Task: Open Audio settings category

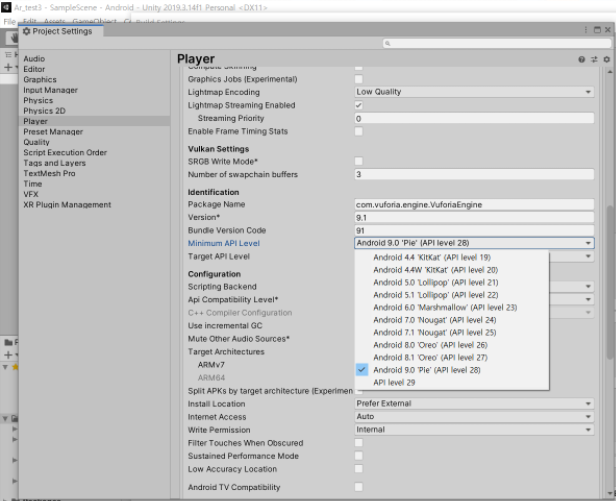Action: click(34, 59)
